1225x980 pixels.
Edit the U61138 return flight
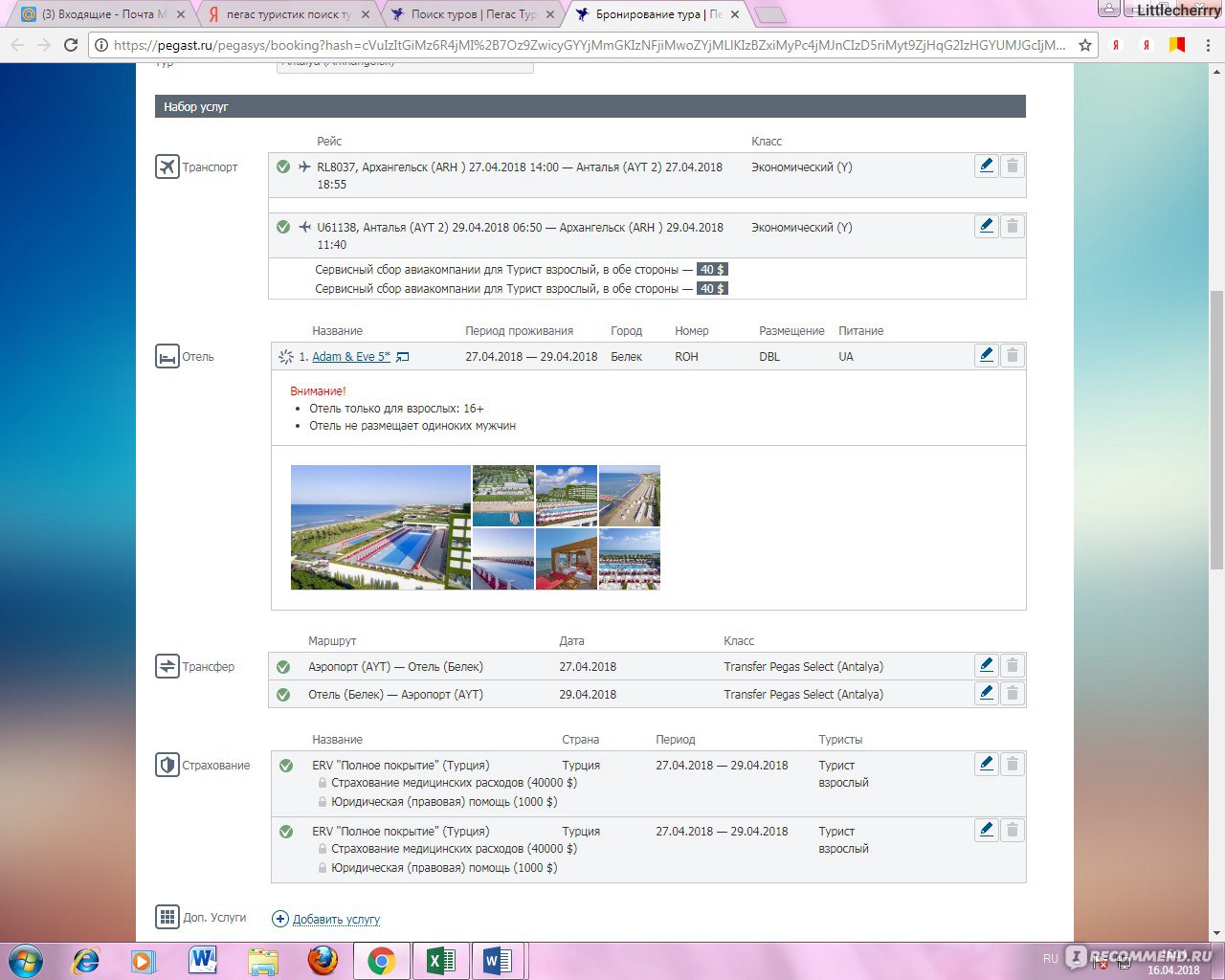[x=986, y=226]
